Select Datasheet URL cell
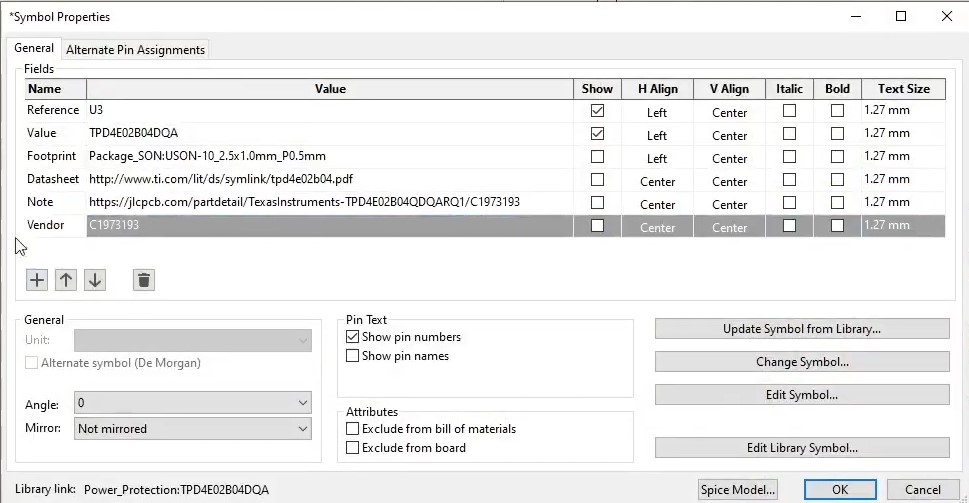 [330, 179]
